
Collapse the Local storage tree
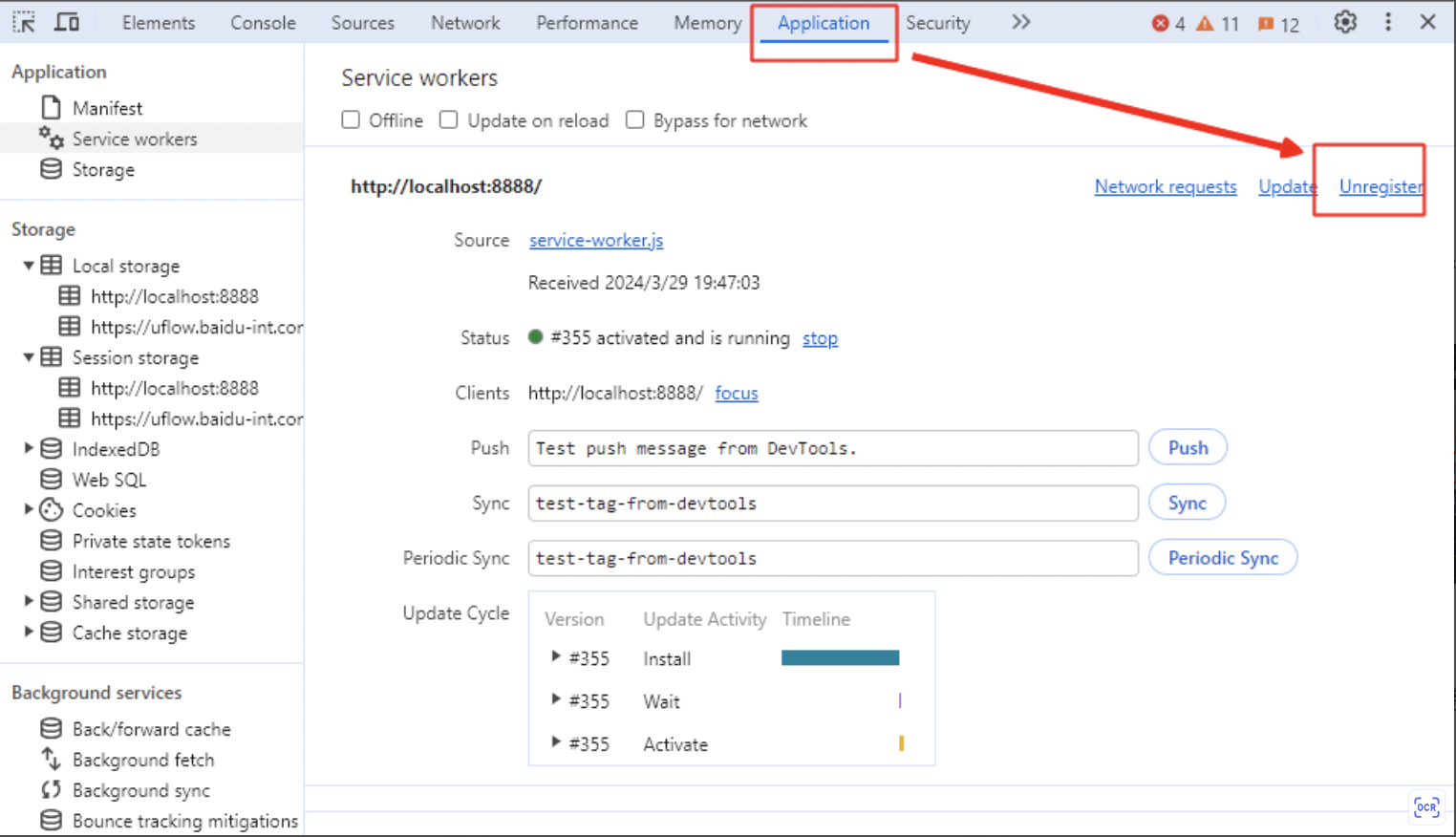coord(29,266)
